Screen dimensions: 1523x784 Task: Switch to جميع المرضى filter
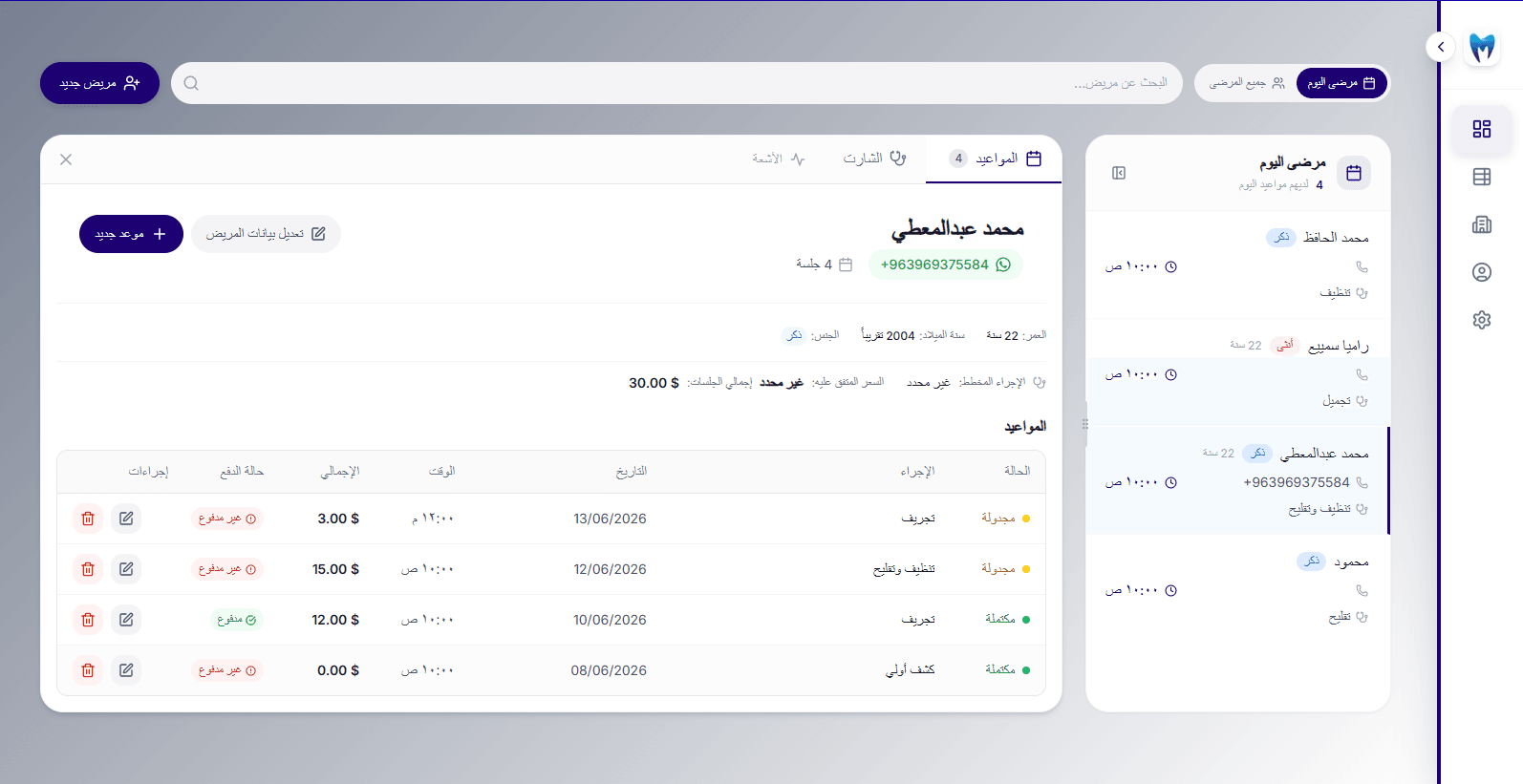[1246, 83]
